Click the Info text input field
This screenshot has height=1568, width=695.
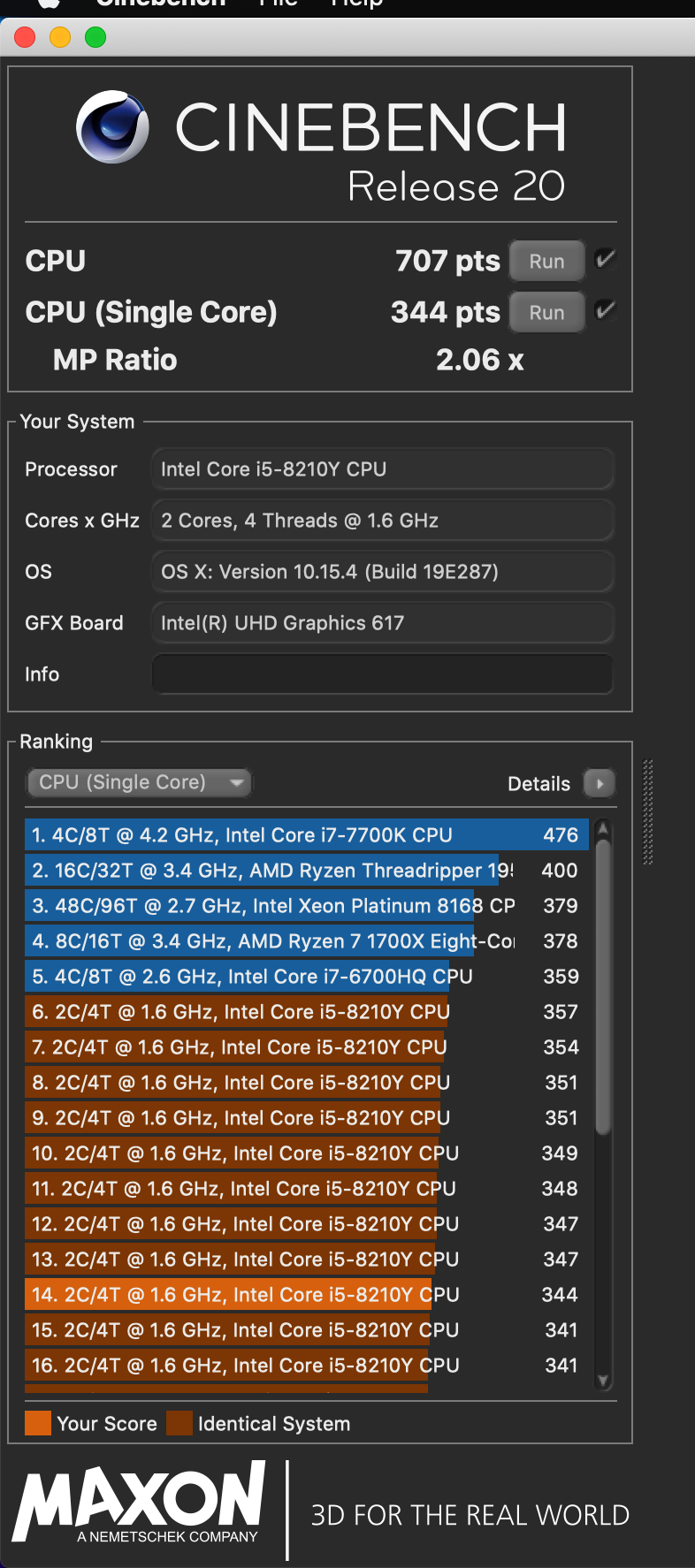[x=382, y=674]
